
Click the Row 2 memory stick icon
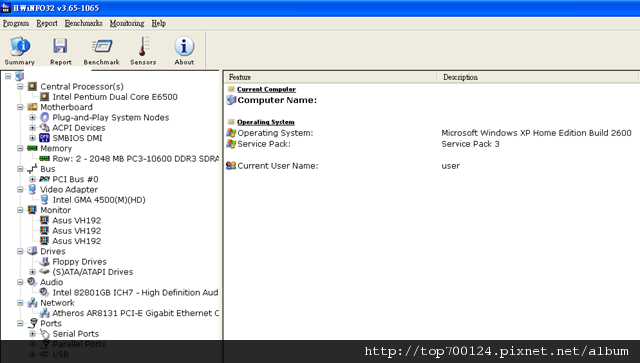click(x=44, y=158)
